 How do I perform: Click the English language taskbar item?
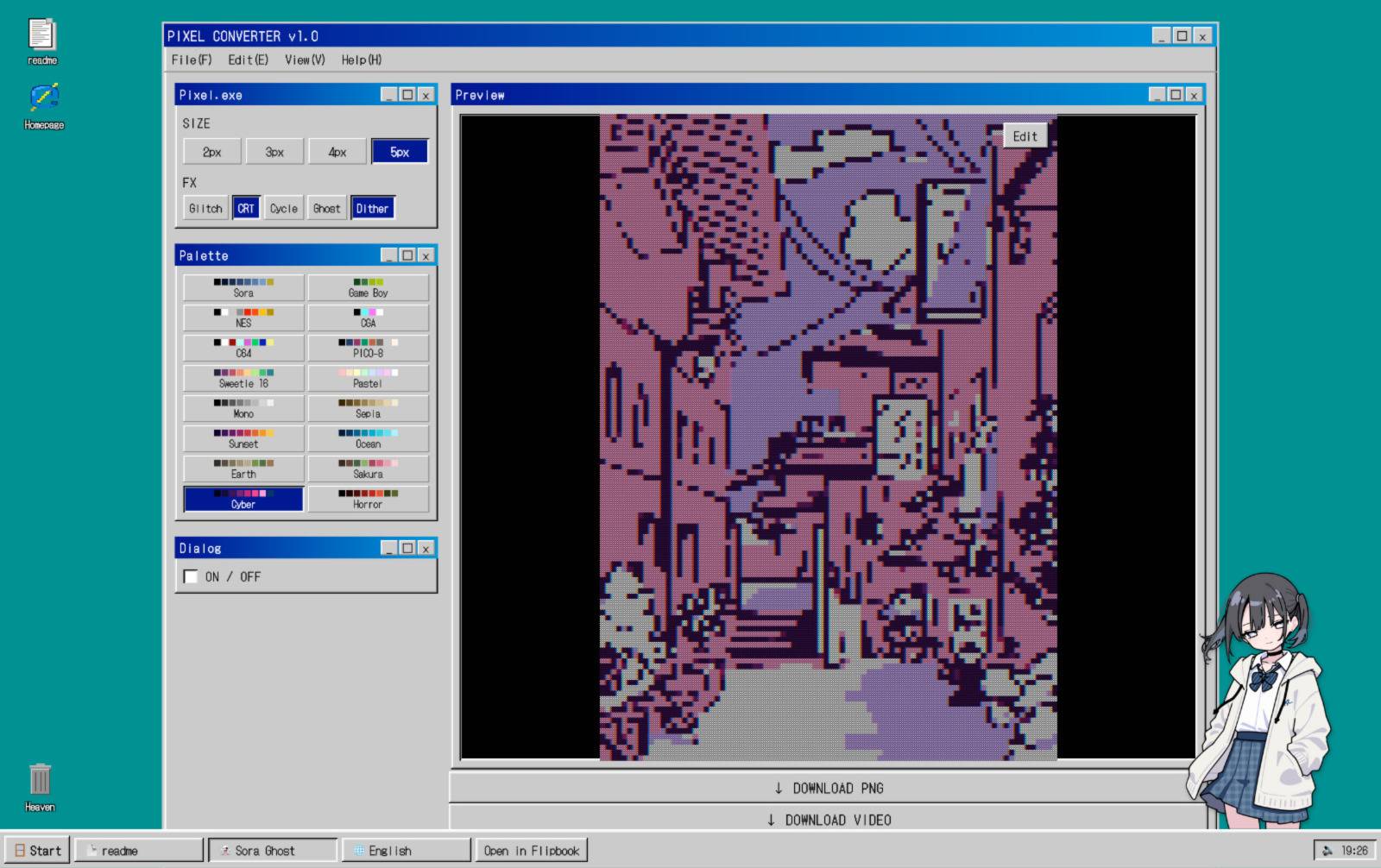(x=406, y=851)
